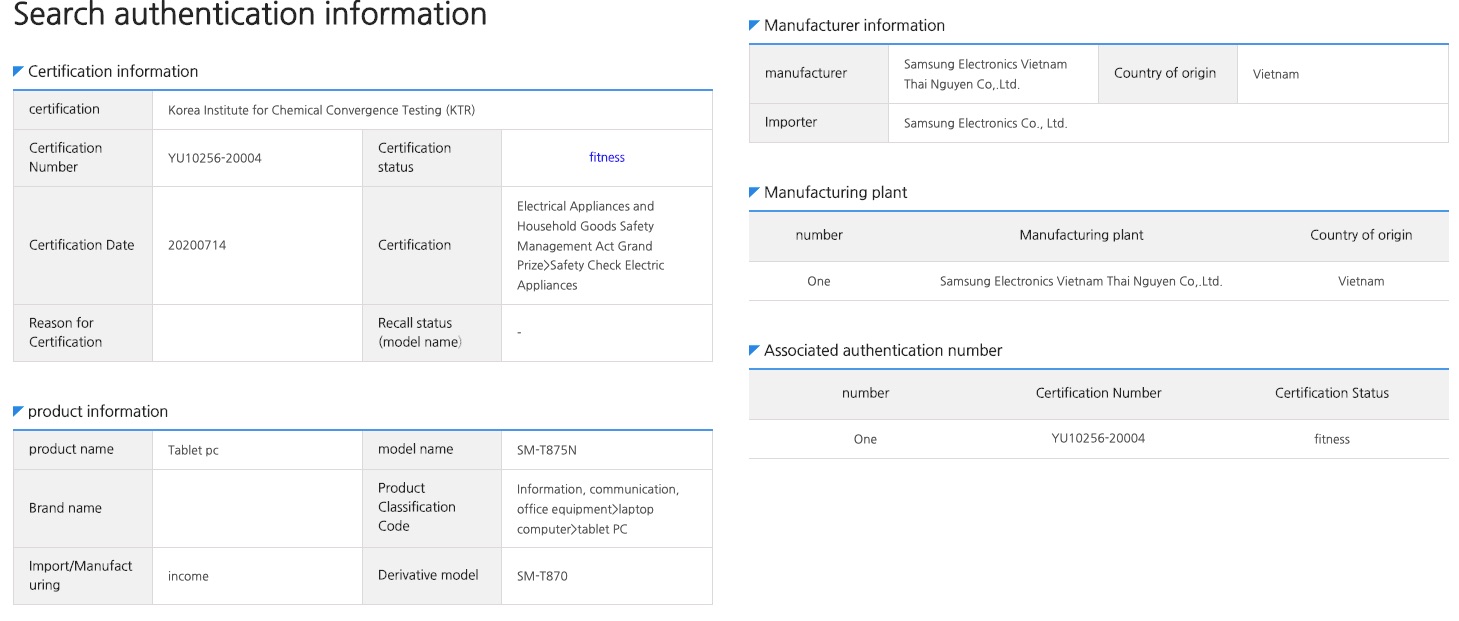Click the "Certification status" label beside the fitness link
Viewport: 1459px width, 621px height.
tap(414, 157)
